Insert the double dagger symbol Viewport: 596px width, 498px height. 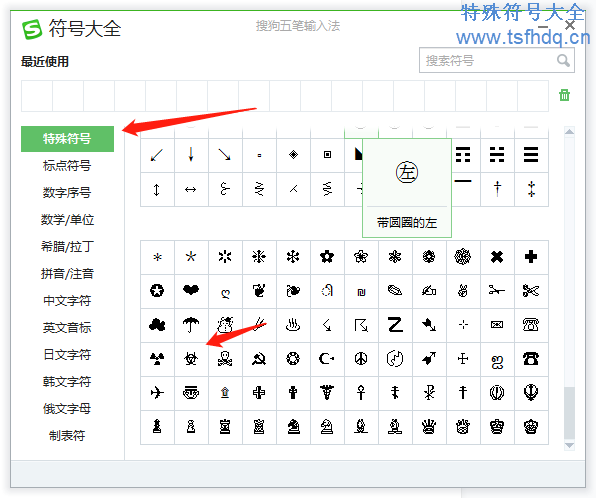[531, 189]
